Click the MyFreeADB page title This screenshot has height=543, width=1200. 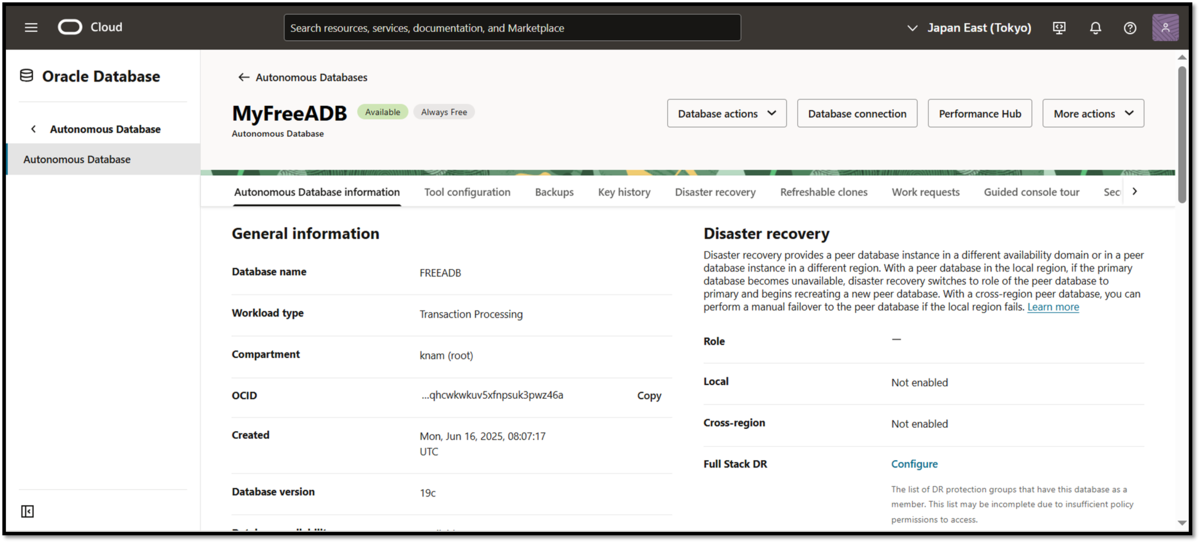289,113
